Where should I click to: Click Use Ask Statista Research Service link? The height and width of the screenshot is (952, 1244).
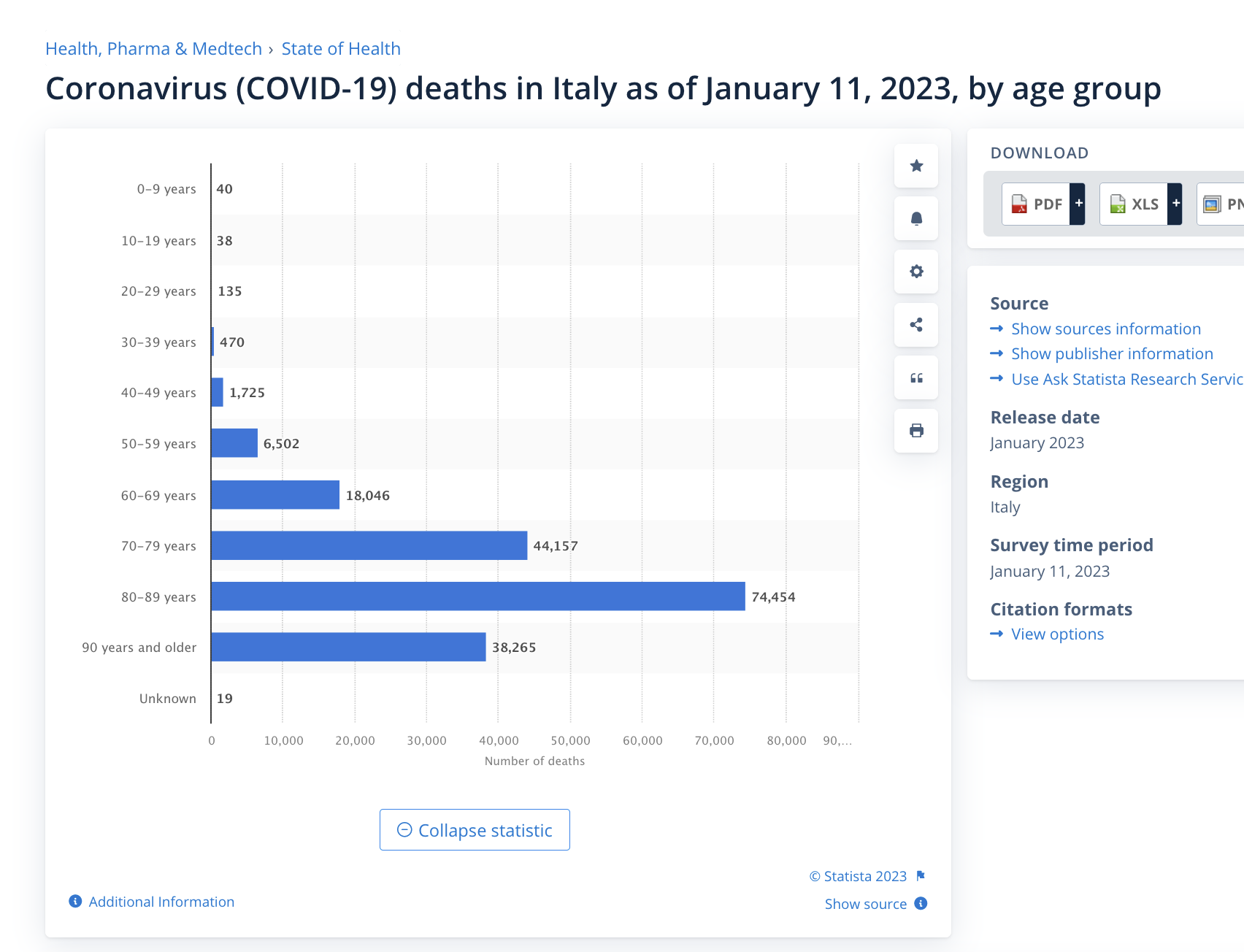click(1127, 380)
